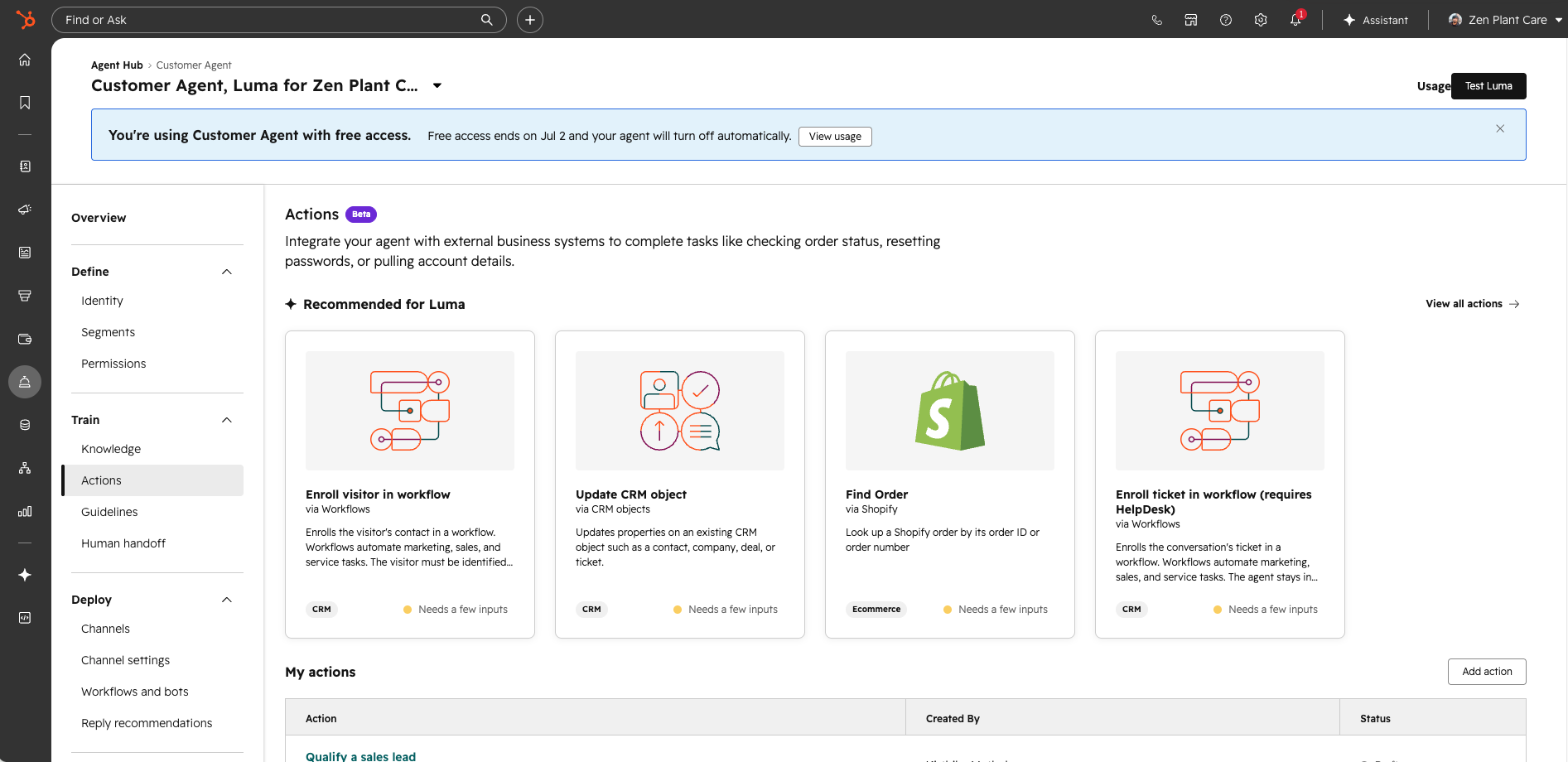Click the Test Luma button
Screen dimensions: 1568x762
1488,86
